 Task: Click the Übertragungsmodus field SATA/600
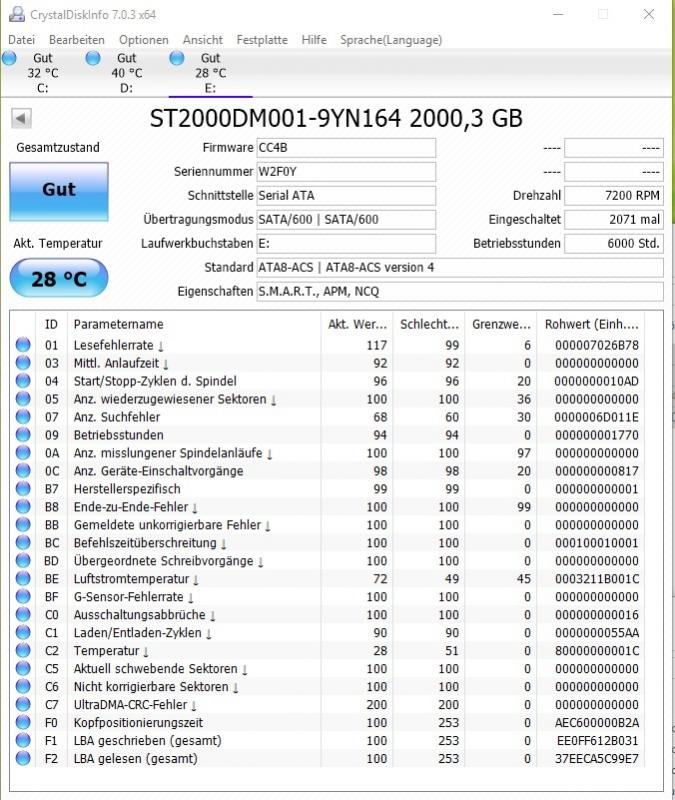coord(346,220)
